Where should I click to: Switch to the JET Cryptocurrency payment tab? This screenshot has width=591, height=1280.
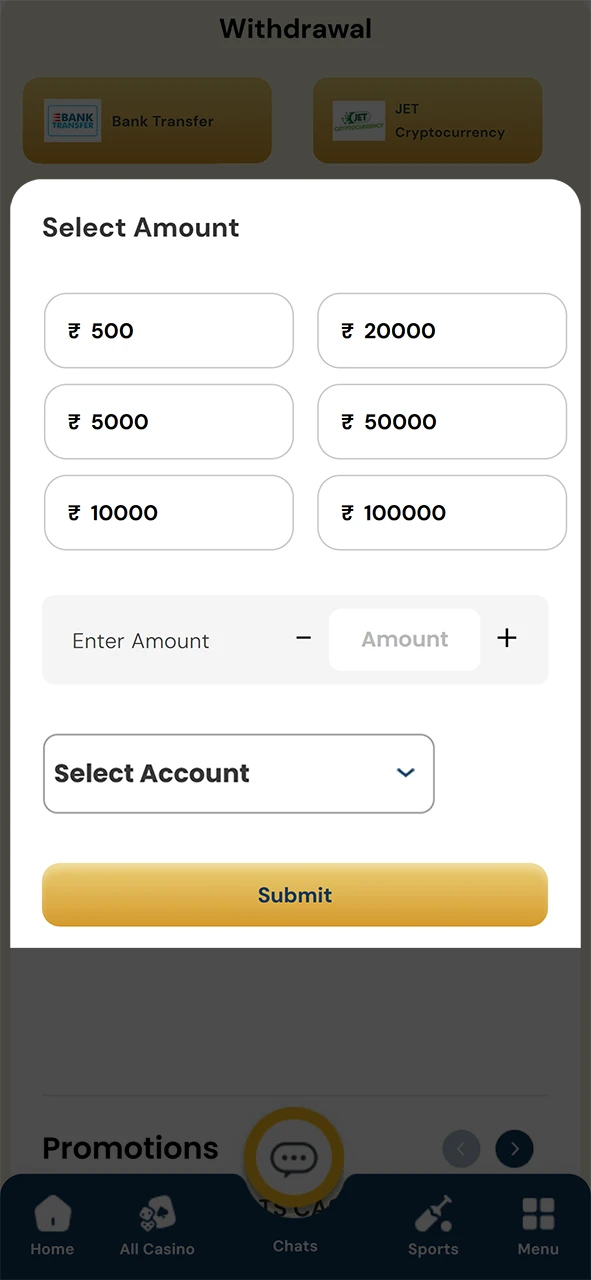428,120
